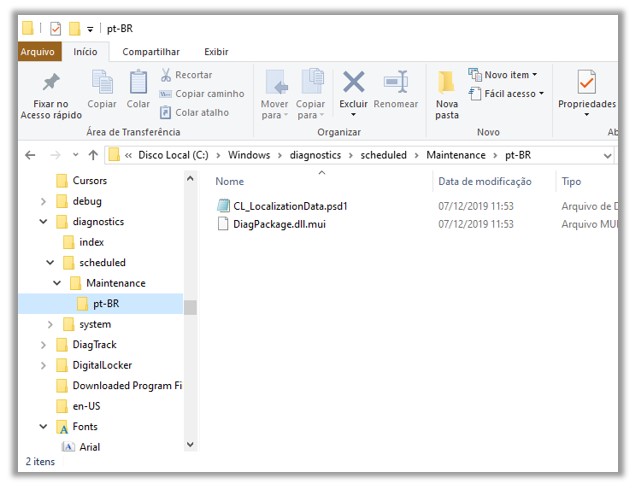634x489 pixels.
Task: Open the Arquivo menu
Action: pos(38,52)
